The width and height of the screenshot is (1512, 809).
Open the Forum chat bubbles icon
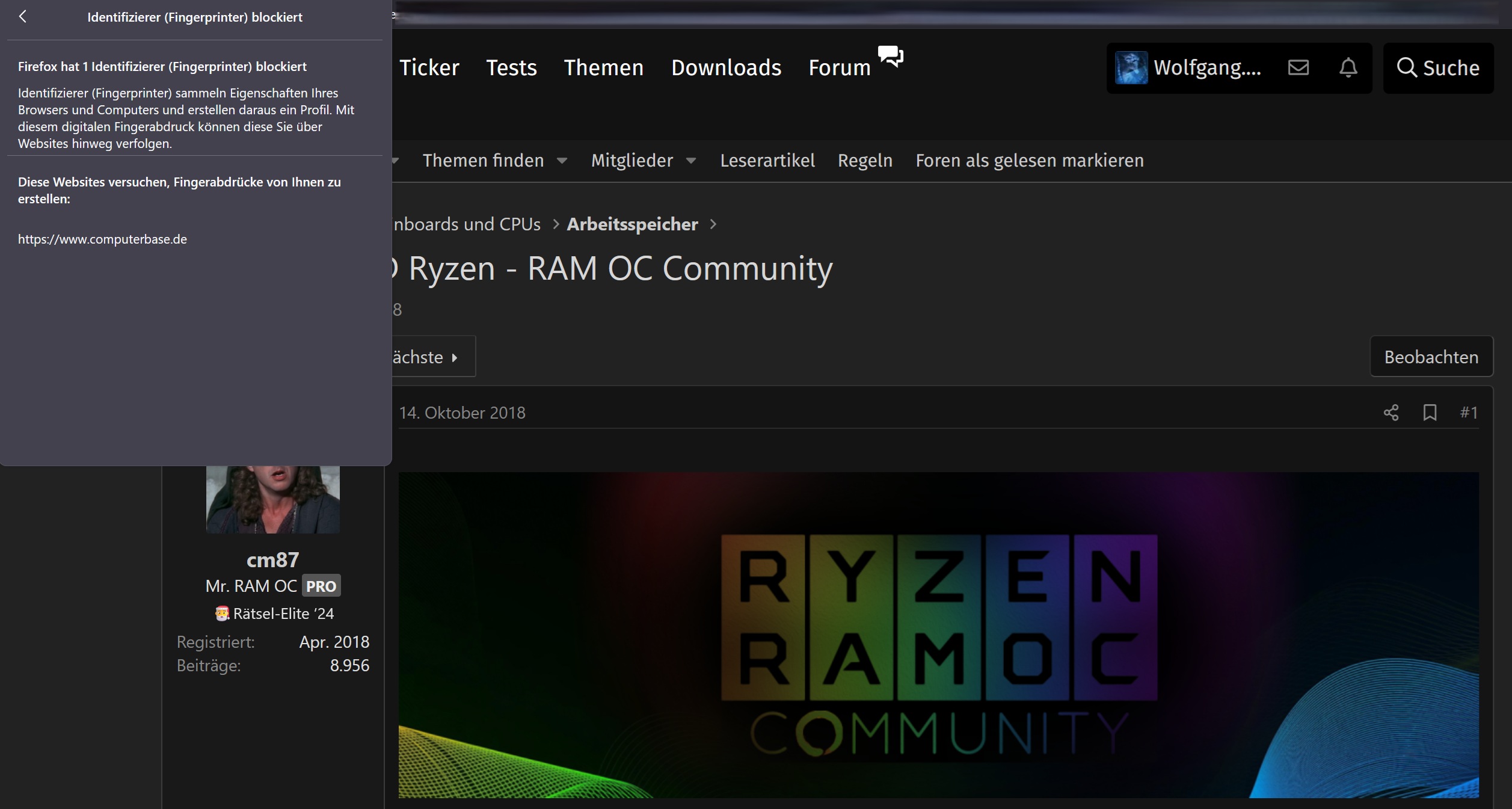891,57
